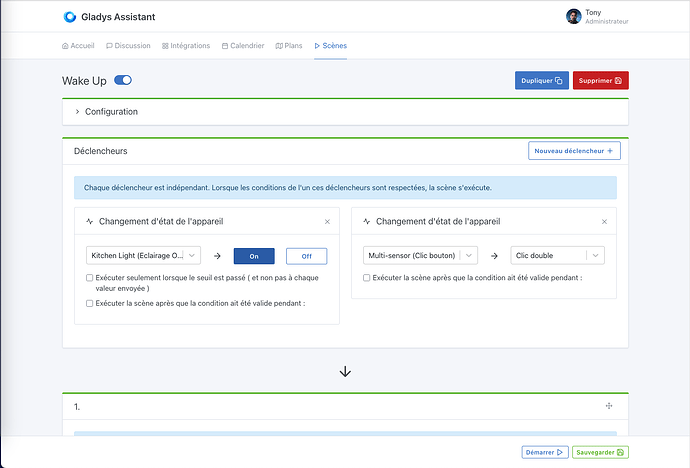Viewport: 690px width, 468px height.
Task: Select the Off state button
Action: tap(306, 255)
